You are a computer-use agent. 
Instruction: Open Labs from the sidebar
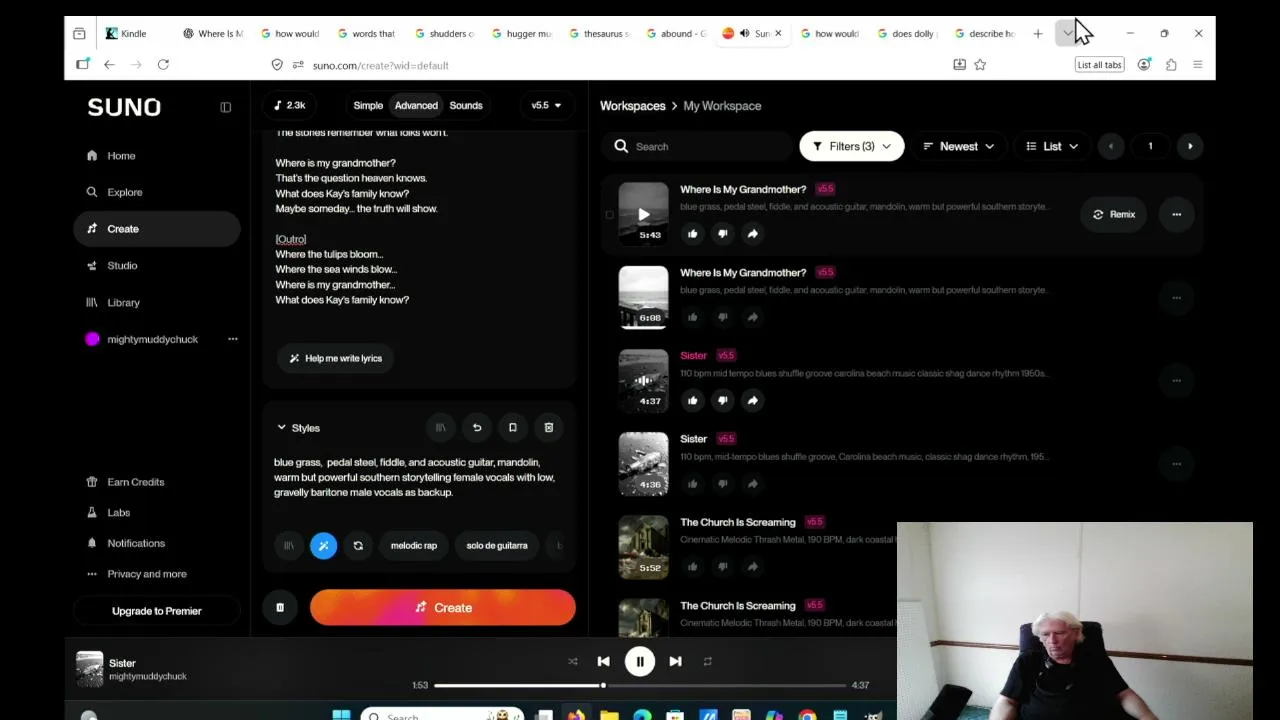click(118, 513)
